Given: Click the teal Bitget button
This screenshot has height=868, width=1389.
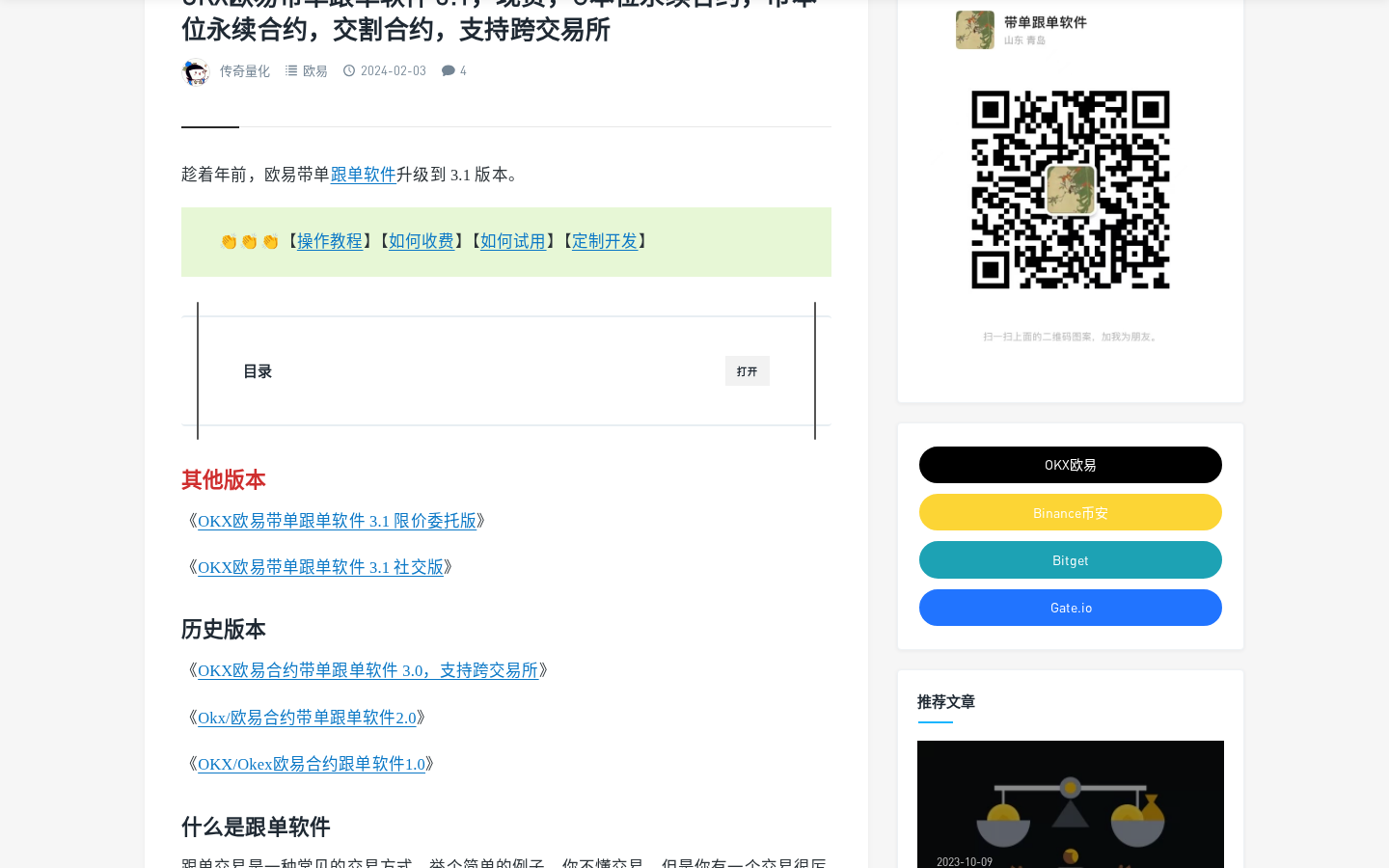Looking at the screenshot, I should point(1071,560).
